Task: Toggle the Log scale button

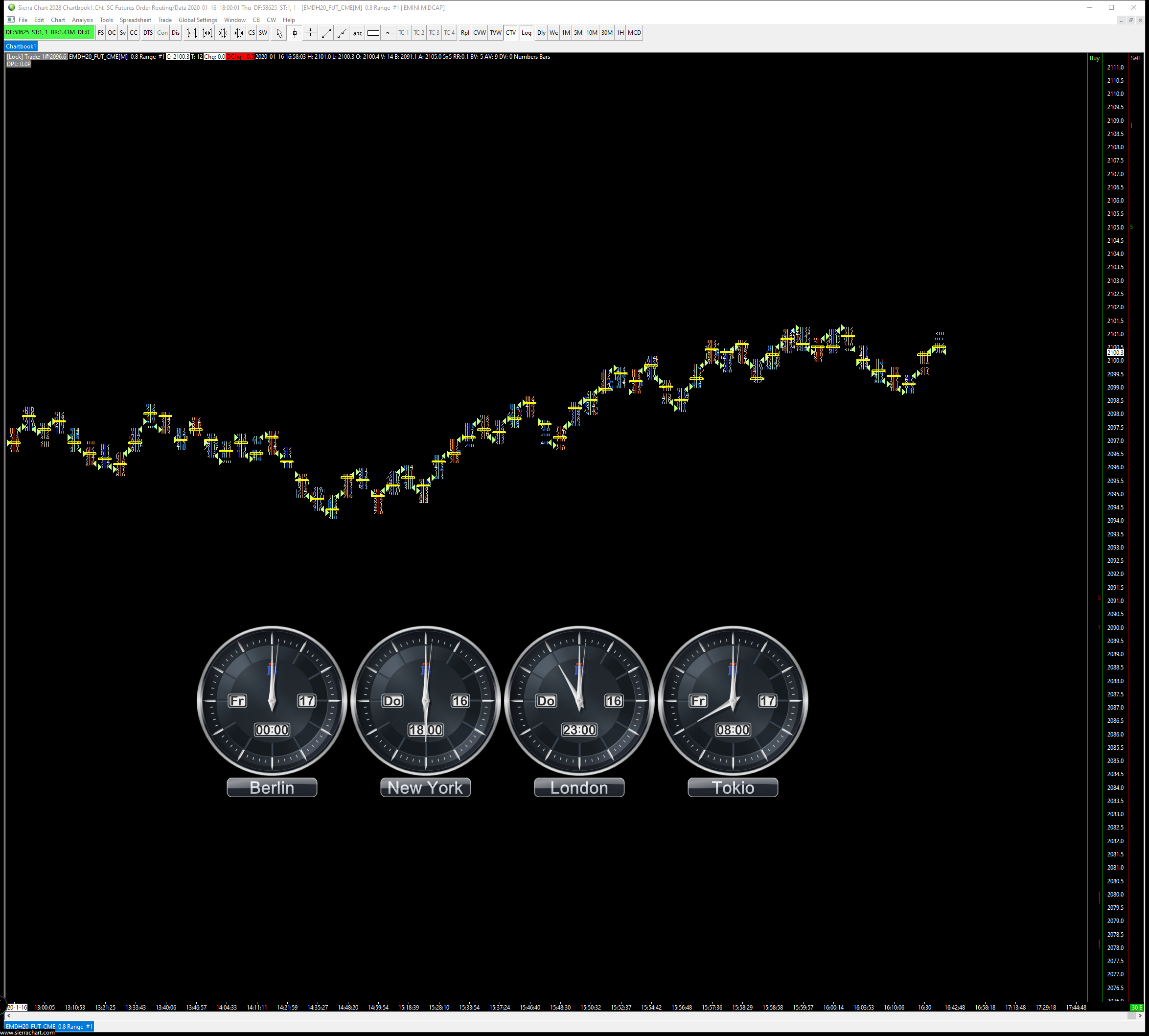Action: [526, 33]
